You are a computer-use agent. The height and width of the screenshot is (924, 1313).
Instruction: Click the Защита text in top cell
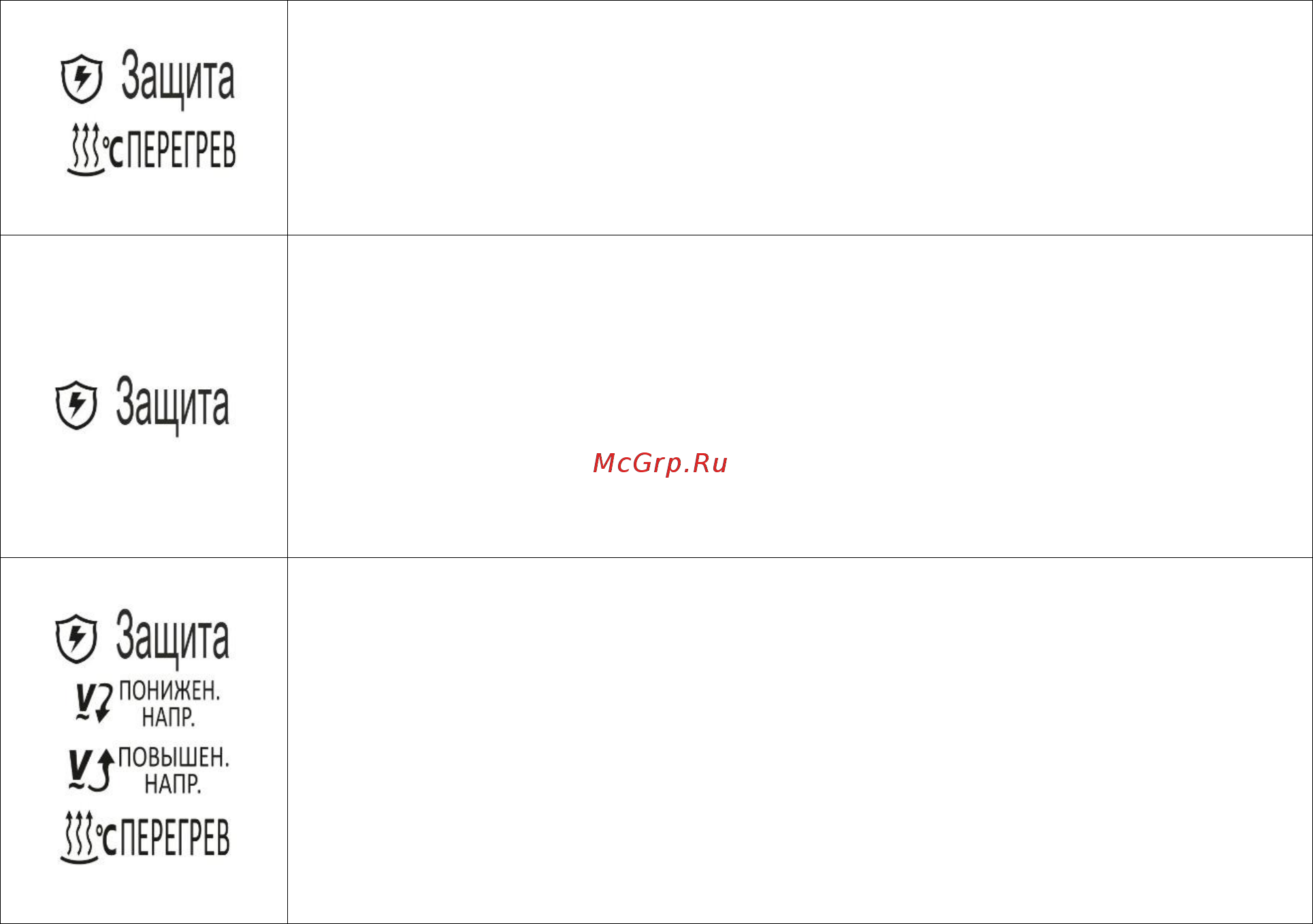point(178,78)
